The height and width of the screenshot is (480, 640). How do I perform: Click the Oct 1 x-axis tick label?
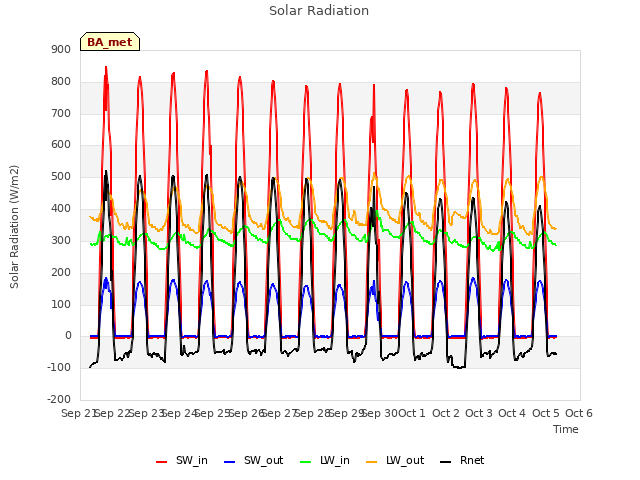pos(412,413)
